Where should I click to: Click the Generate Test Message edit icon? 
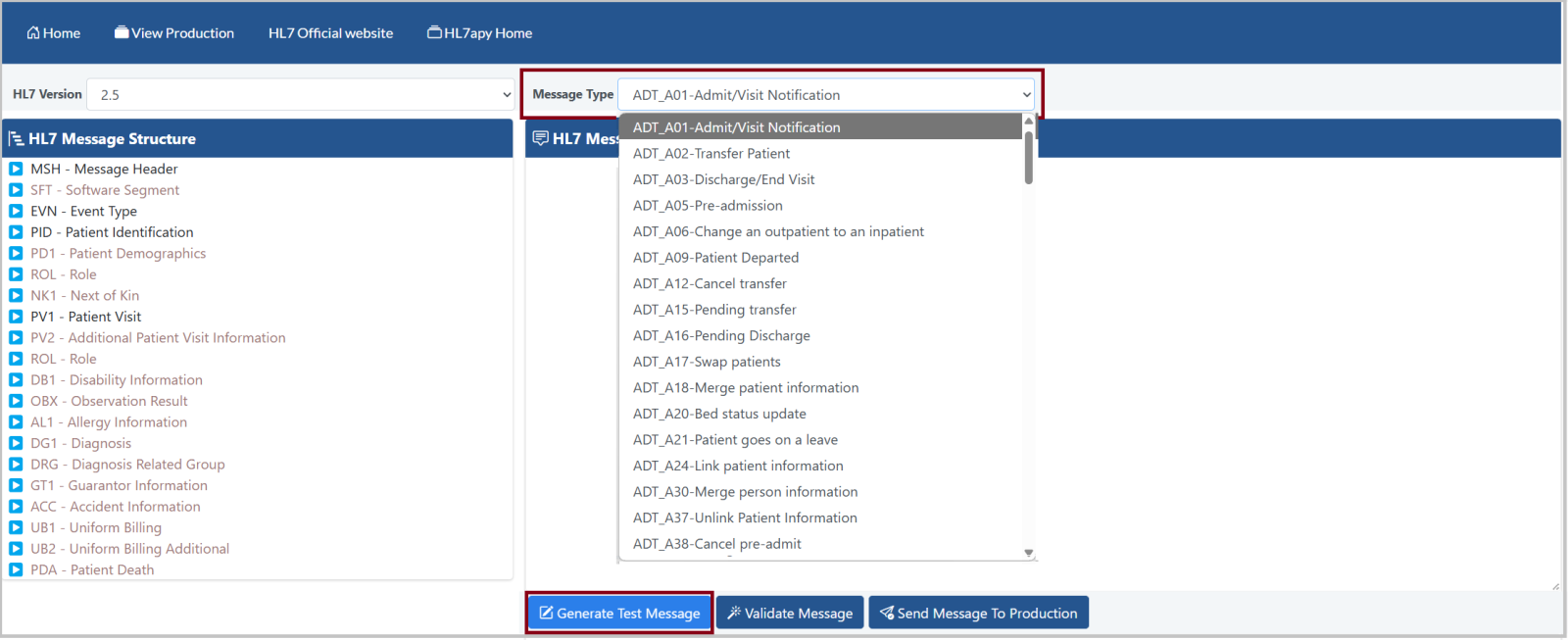pos(546,614)
